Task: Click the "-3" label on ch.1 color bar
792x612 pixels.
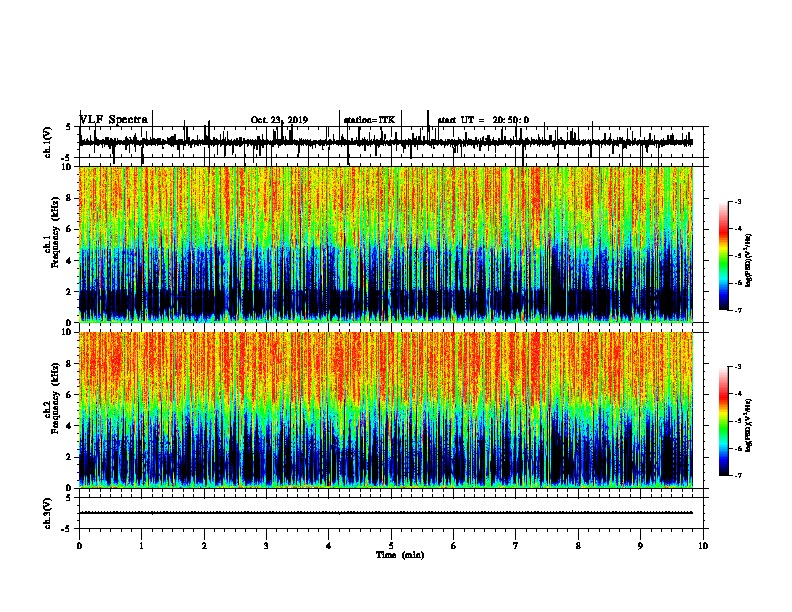Action: [738, 201]
